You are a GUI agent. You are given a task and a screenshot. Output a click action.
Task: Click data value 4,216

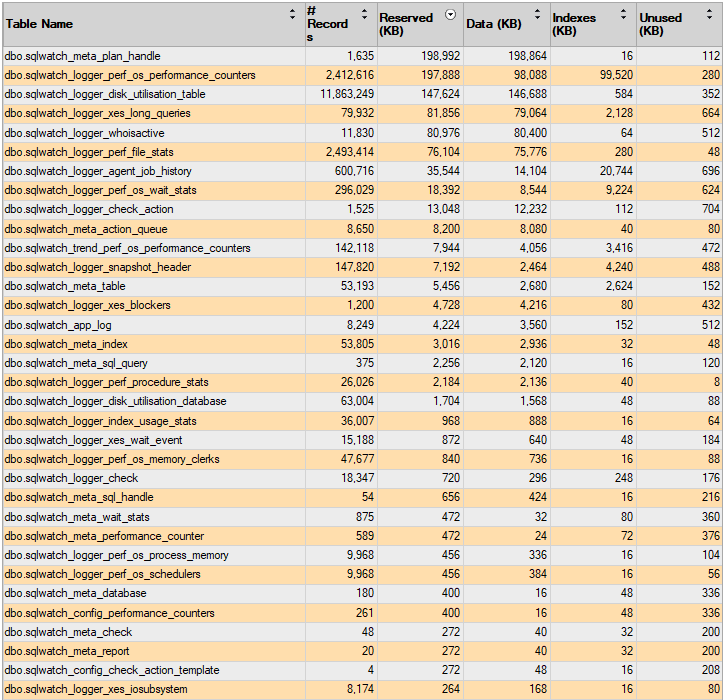tap(533, 305)
